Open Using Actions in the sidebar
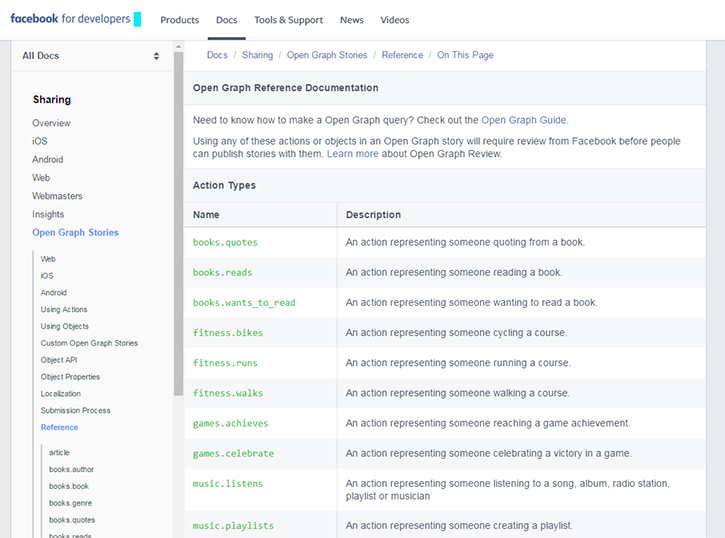This screenshot has width=725, height=538. point(64,309)
